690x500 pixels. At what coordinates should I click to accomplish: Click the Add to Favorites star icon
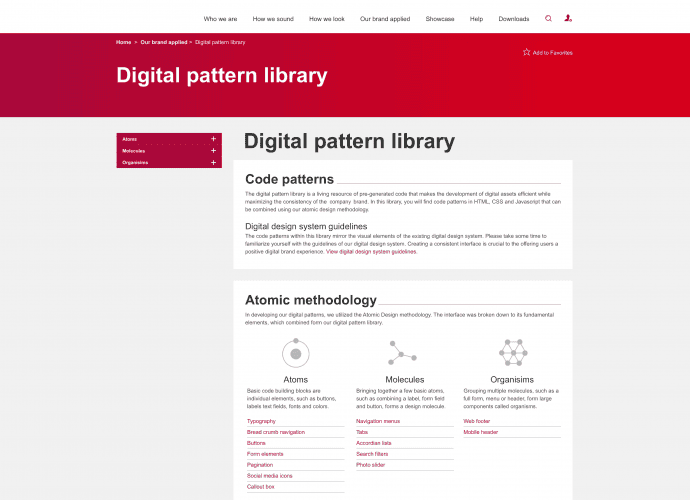point(526,52)
